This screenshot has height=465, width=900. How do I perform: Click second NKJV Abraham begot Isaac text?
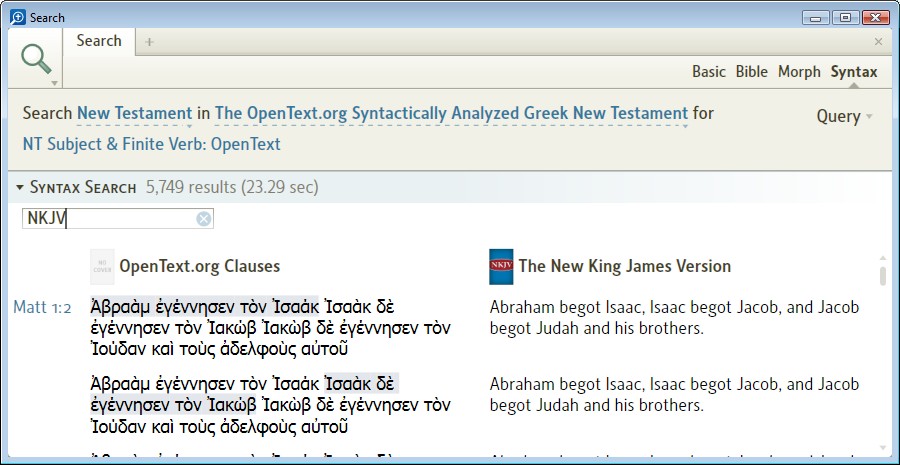(x=674, y=394)
